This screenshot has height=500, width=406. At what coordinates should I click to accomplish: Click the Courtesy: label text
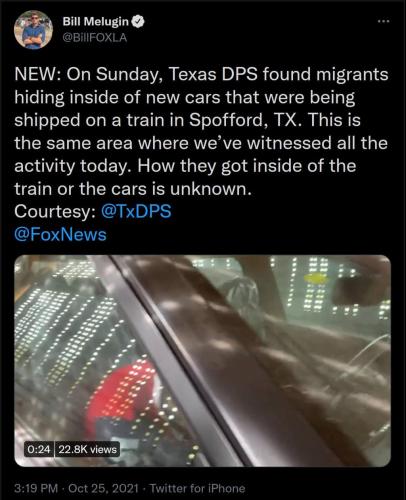[x=55, y=212]
